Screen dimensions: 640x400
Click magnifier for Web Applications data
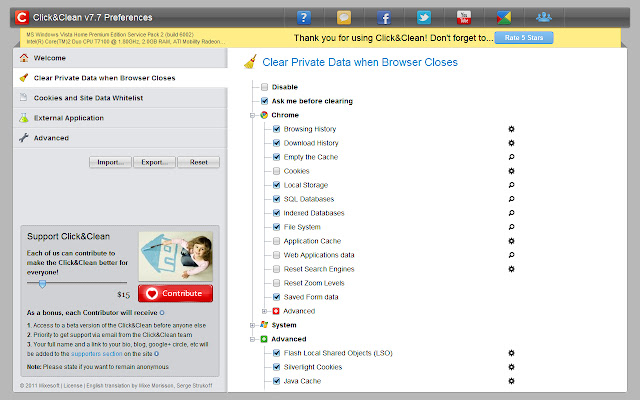click(511, 255)
